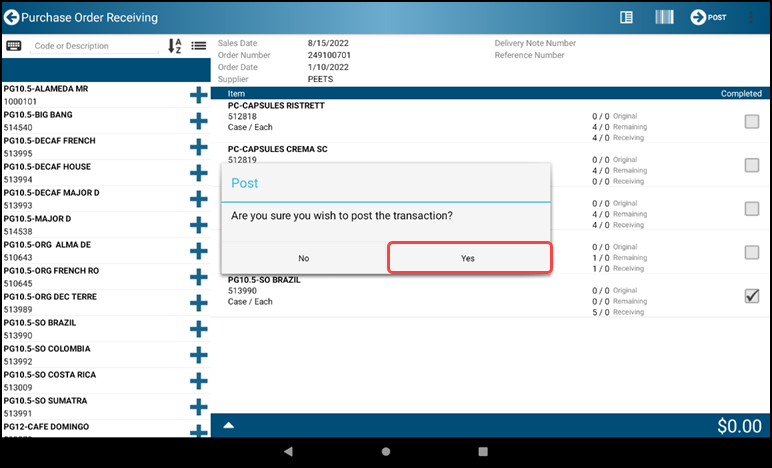Image resolution: width=772 pixels, height=468 pixels.
Task: Add PG10.5-SO SUMATRA with plus icon
Action: [199, 407]
